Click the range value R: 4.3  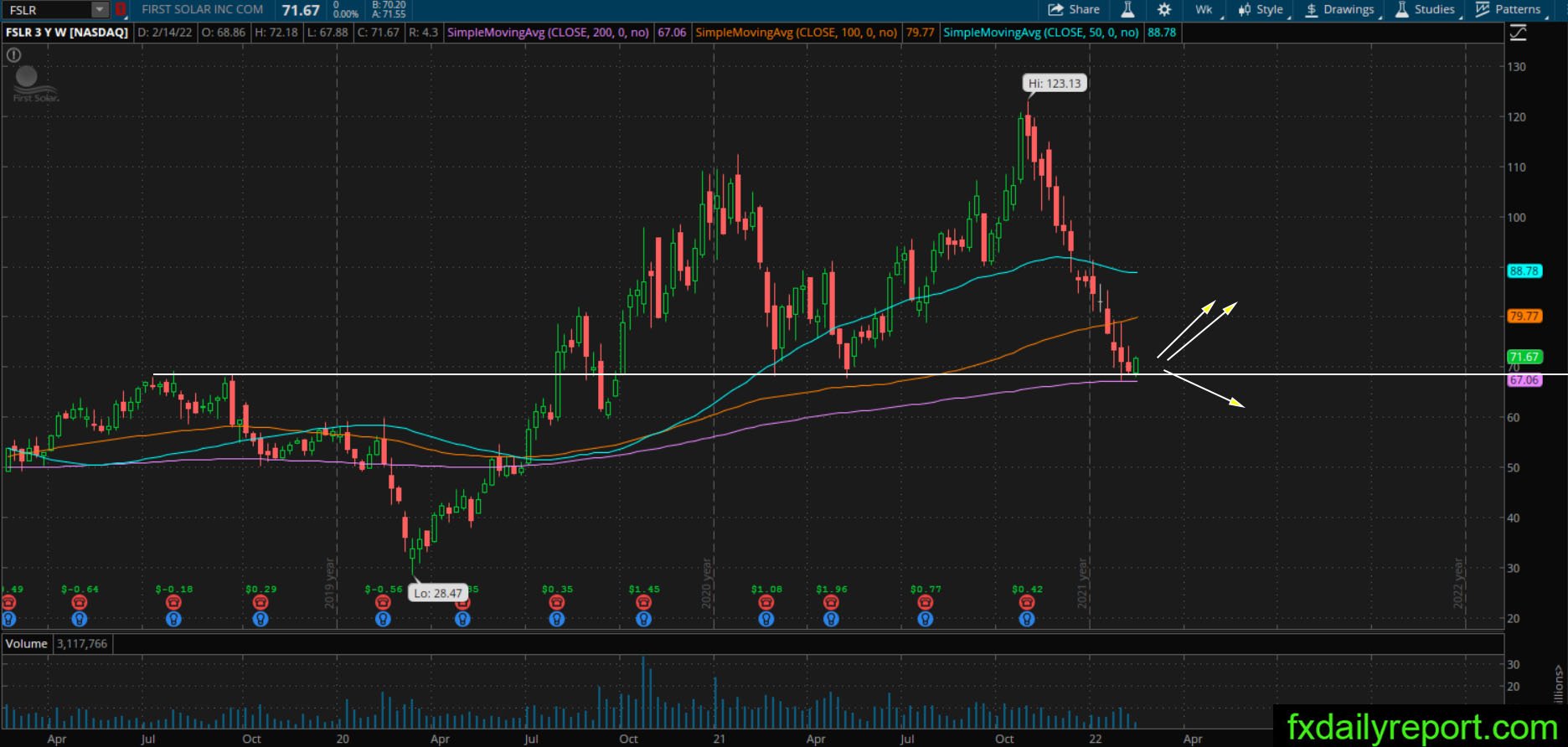pos(424,33)
